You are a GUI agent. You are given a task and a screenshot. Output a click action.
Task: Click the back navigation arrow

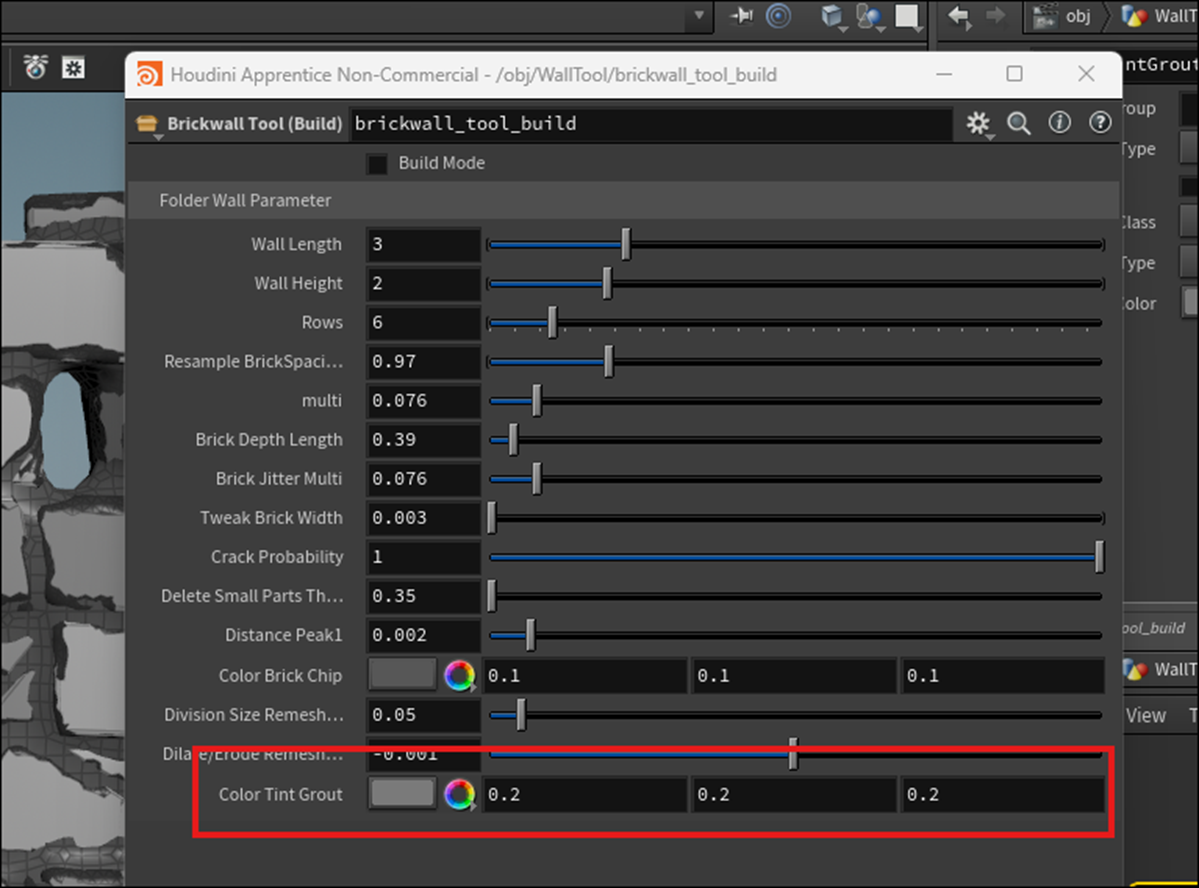959,16
